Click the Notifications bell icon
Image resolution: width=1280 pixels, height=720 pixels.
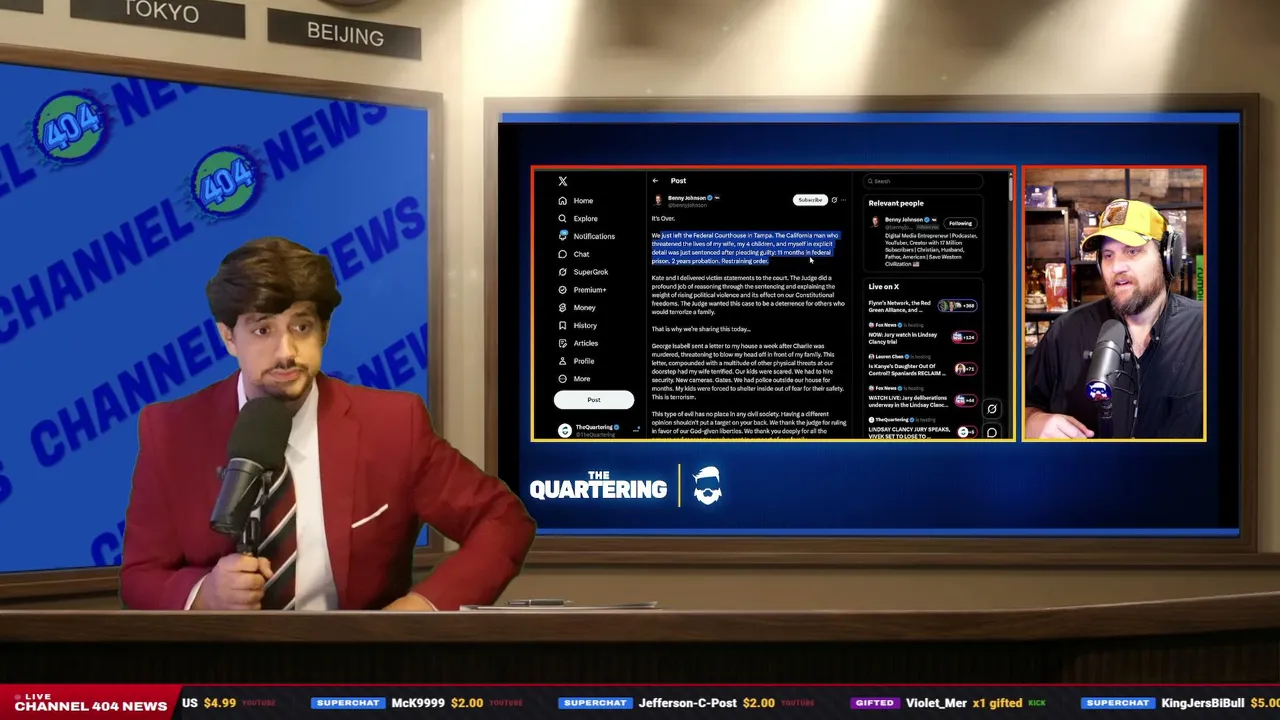click(x=563, y=236)
